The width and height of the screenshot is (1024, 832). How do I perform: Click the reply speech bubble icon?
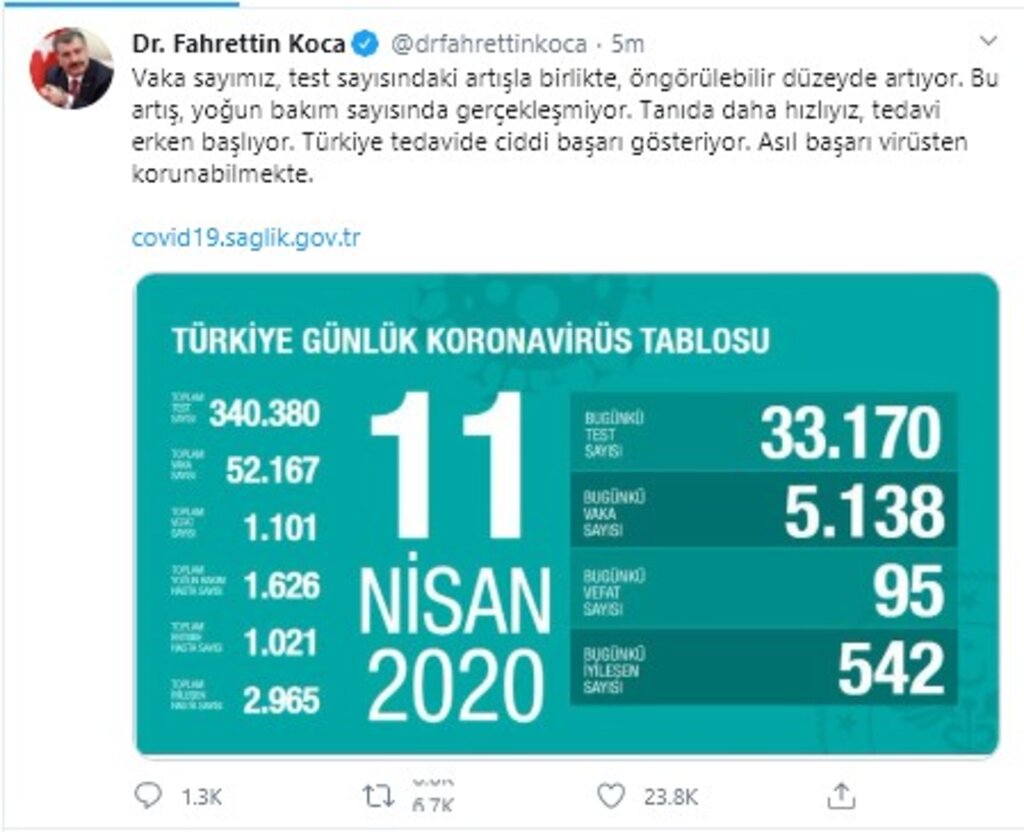coord(146,796)
